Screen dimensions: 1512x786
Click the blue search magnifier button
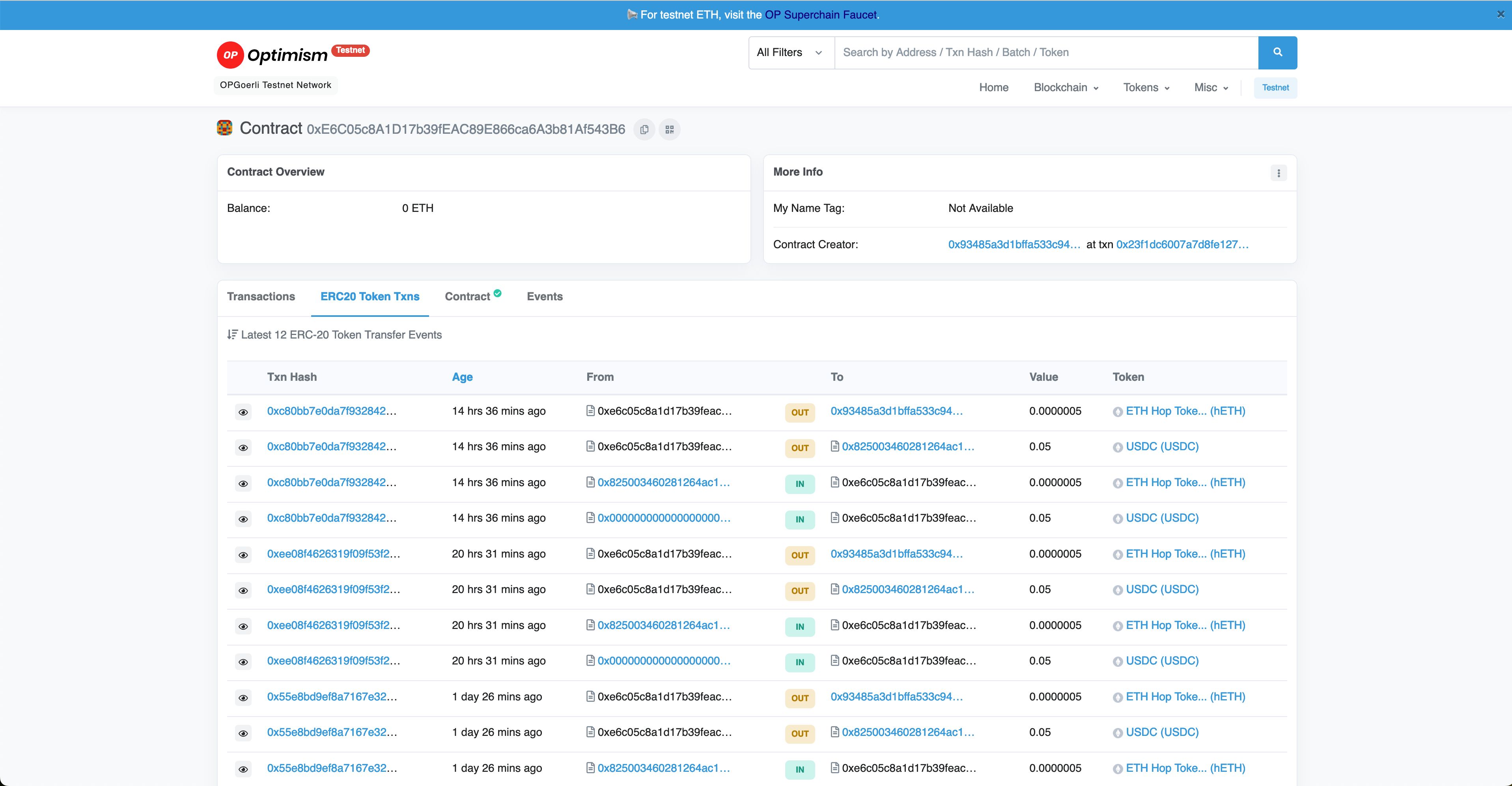coord(1277,52)
